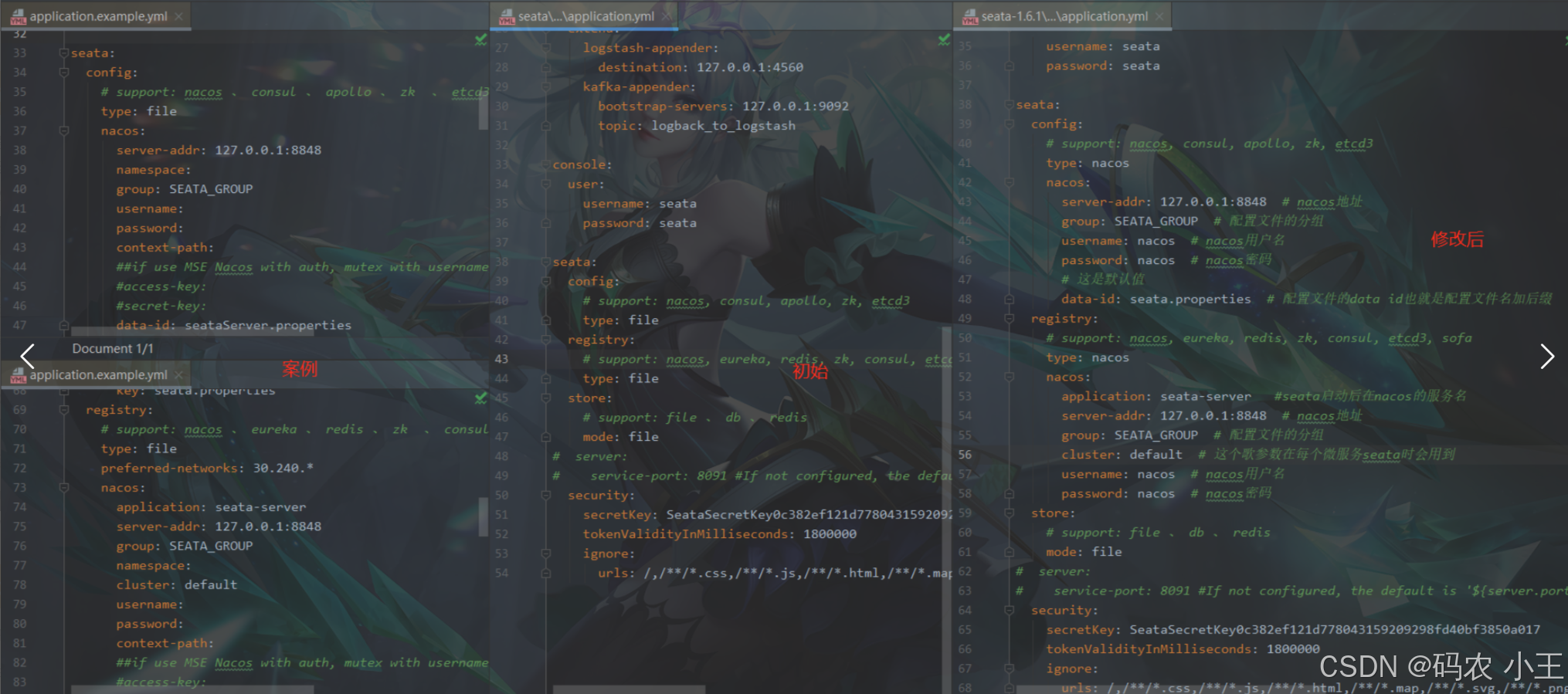1568x694 pixels.
Task: Click line 'data-id: seataServer.properties'
Action: 234,326
